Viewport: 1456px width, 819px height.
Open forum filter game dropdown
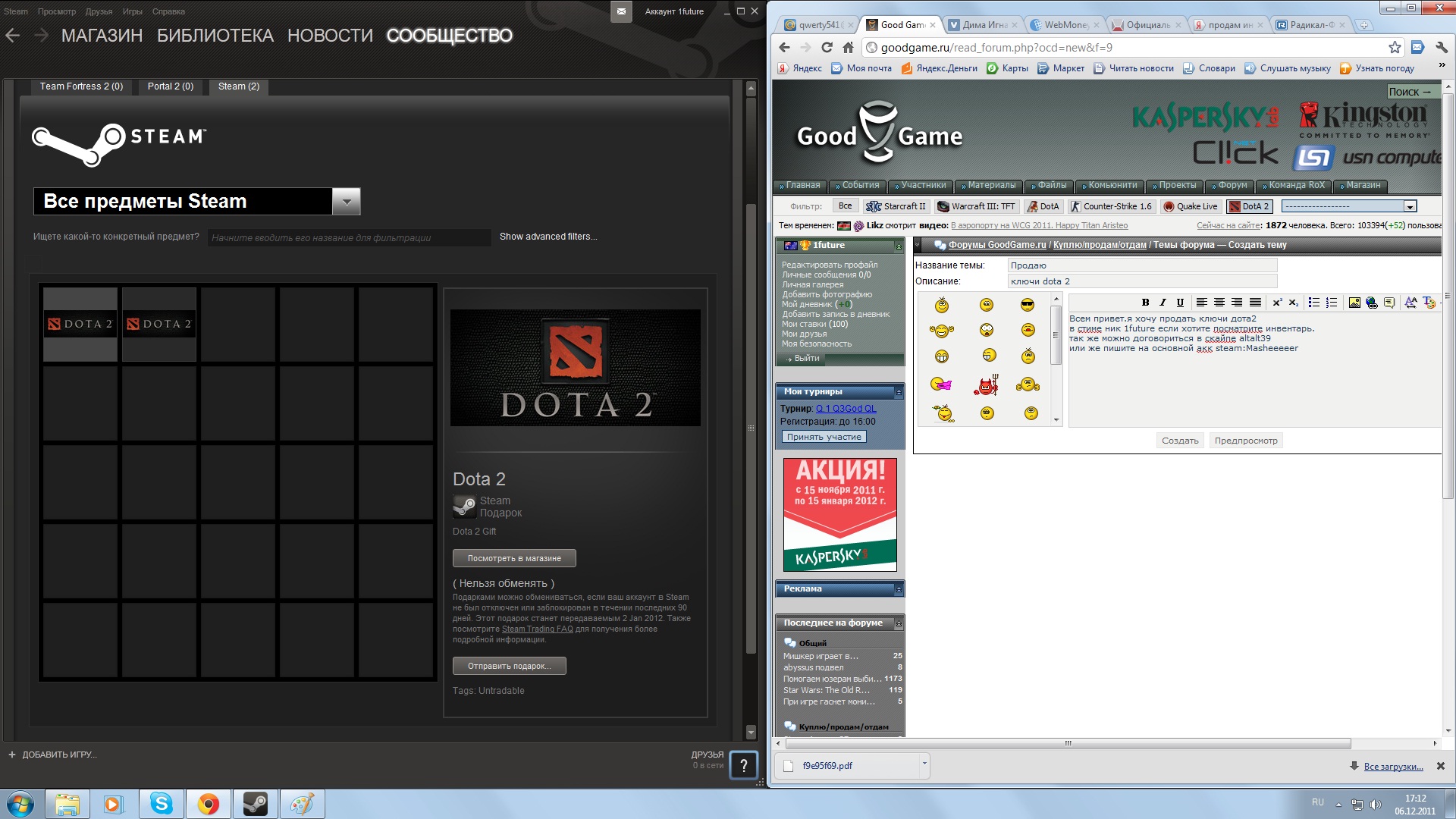(x=1349, y=206)
